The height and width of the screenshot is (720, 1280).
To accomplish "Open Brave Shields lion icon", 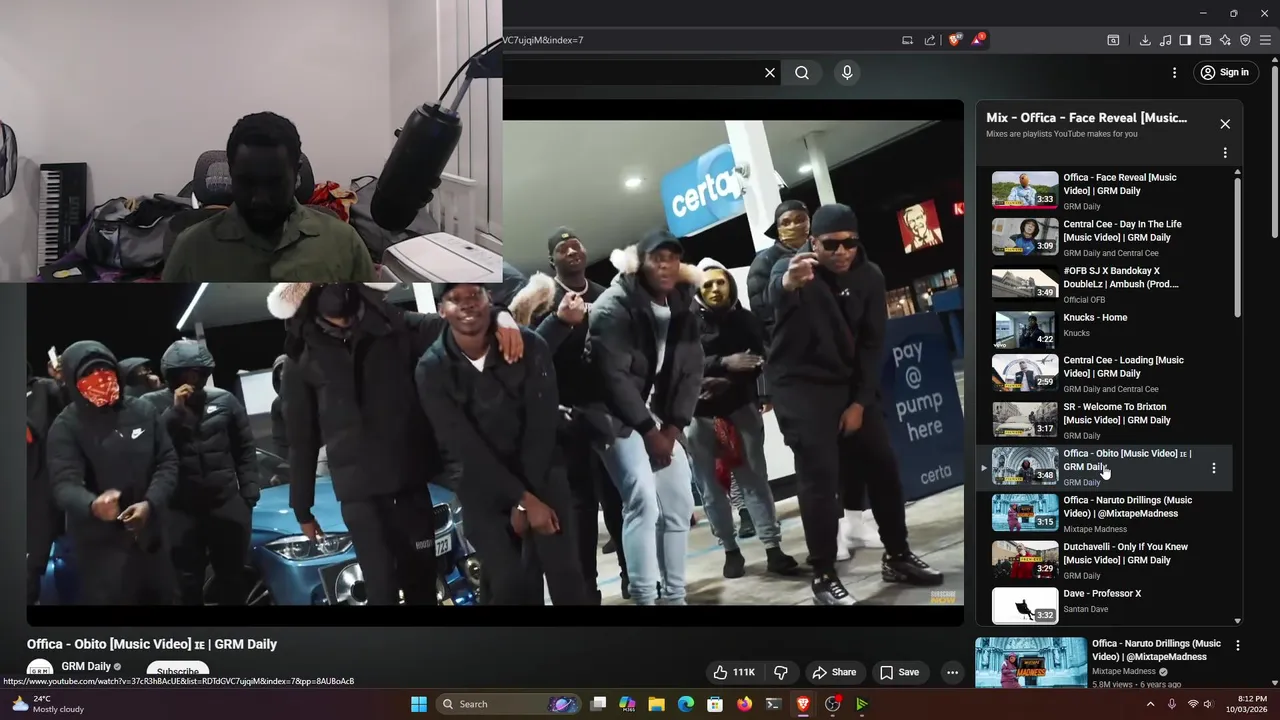I will [x=954, y=40].
